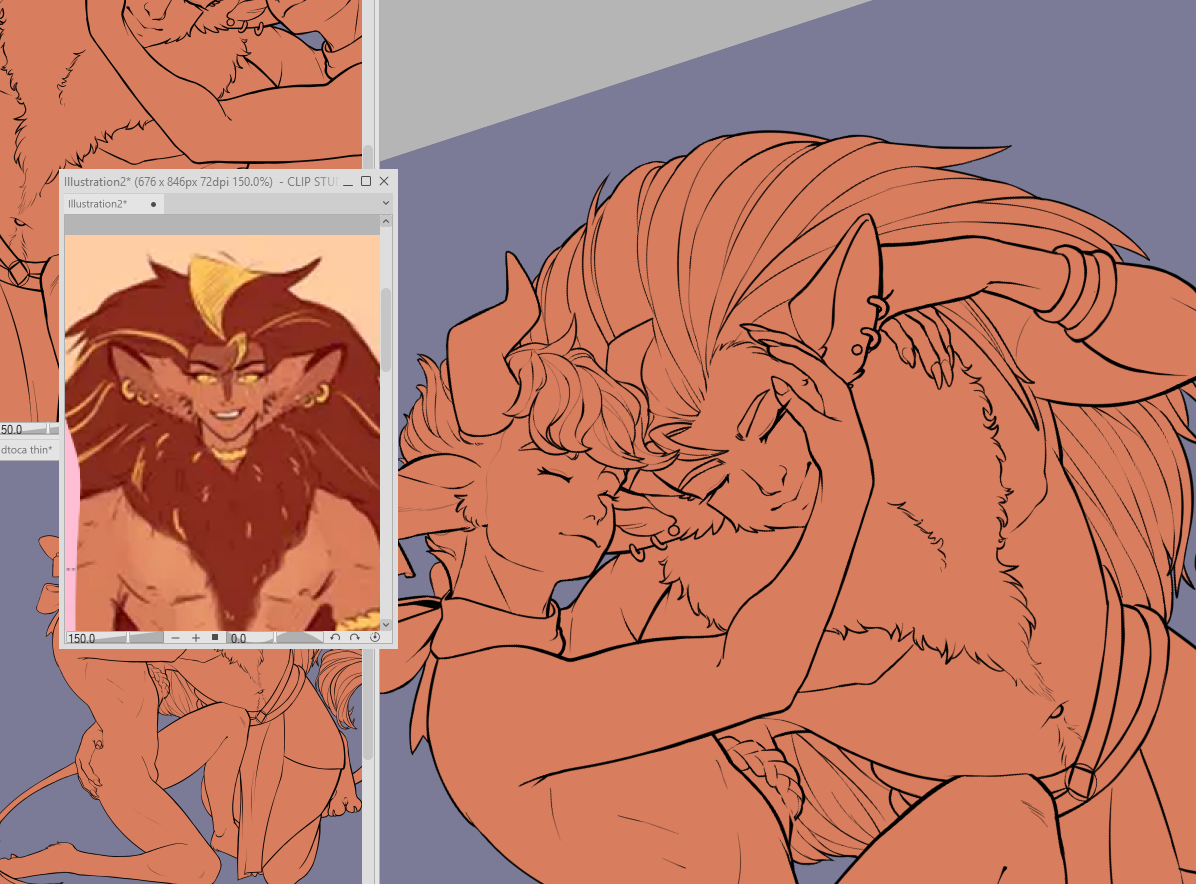1196x884 pixels.
Task: Zoom out in Illustration2 window
Action: [176, 638]
